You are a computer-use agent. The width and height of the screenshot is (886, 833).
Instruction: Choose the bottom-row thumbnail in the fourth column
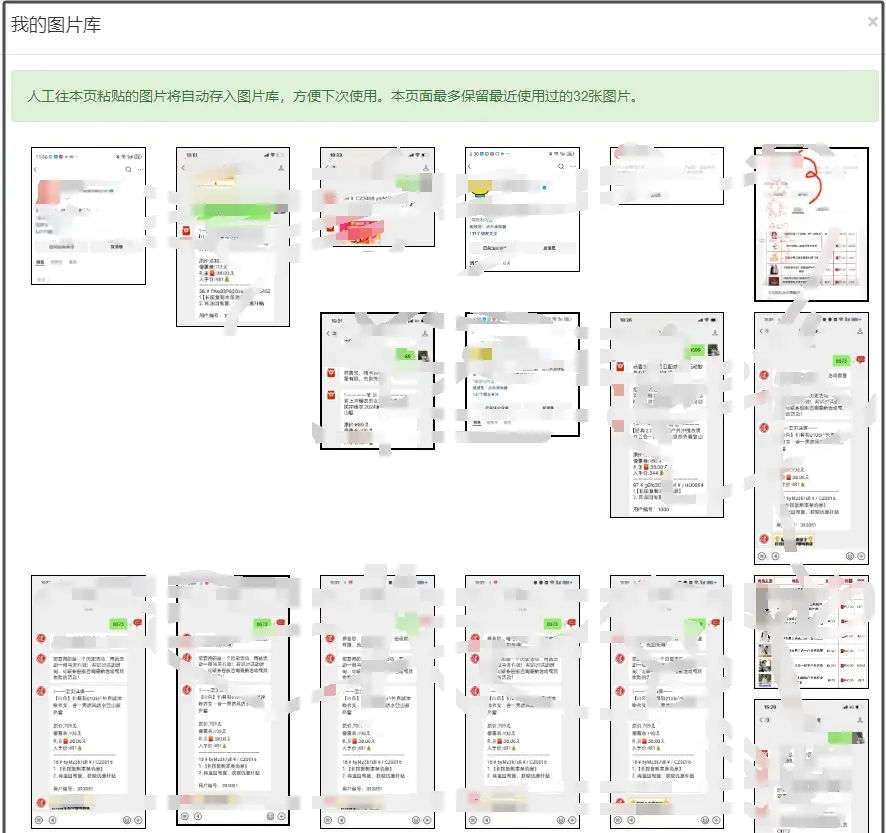coord(522,702)
